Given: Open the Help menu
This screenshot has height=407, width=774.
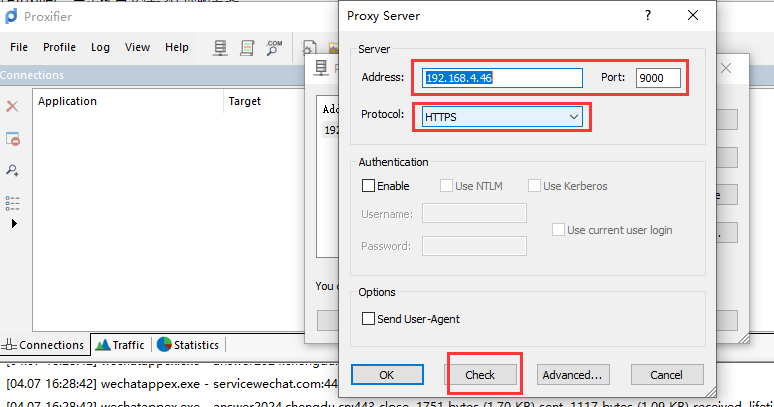Looking at the screenshot, I should [177, 47].
